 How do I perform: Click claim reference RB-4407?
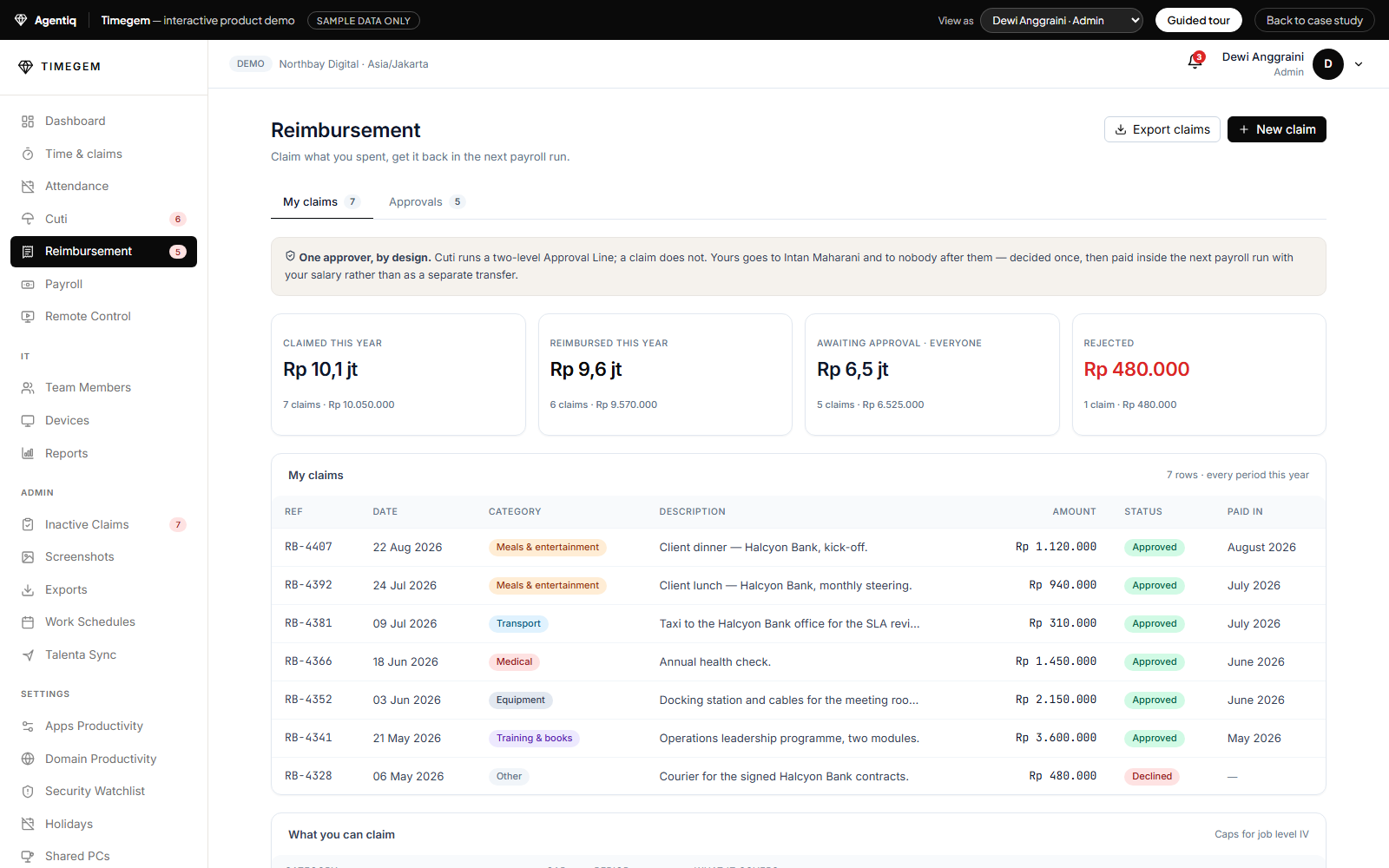(308, 547)
